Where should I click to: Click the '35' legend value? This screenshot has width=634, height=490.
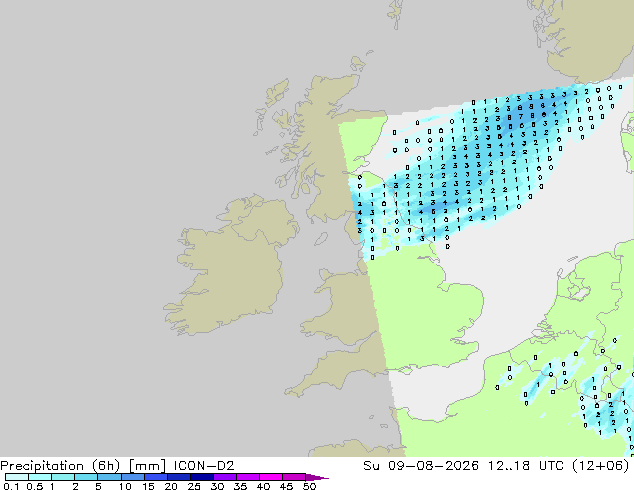click(240, 486)
